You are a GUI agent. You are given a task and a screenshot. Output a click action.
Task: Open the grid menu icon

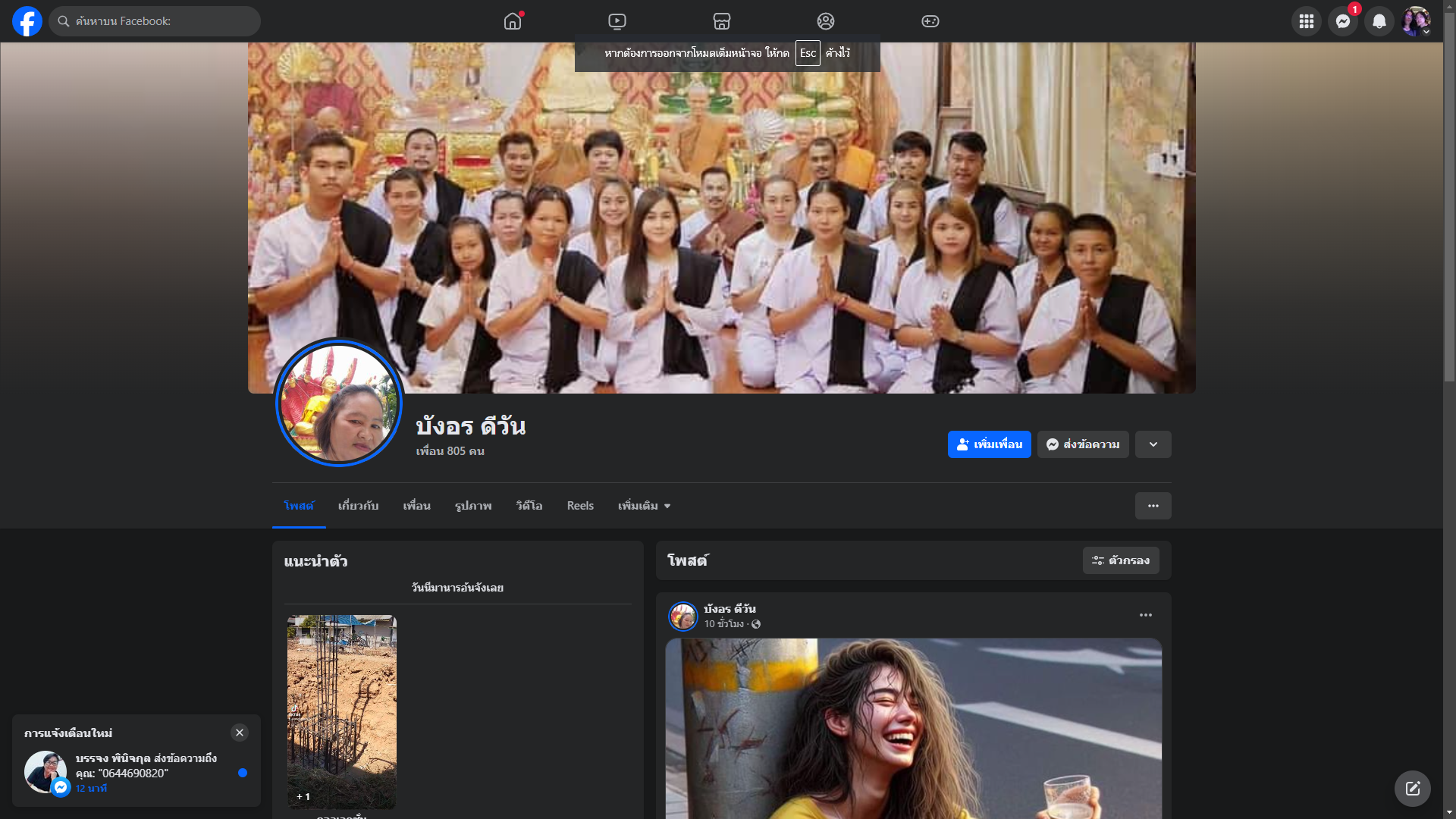1306,21
